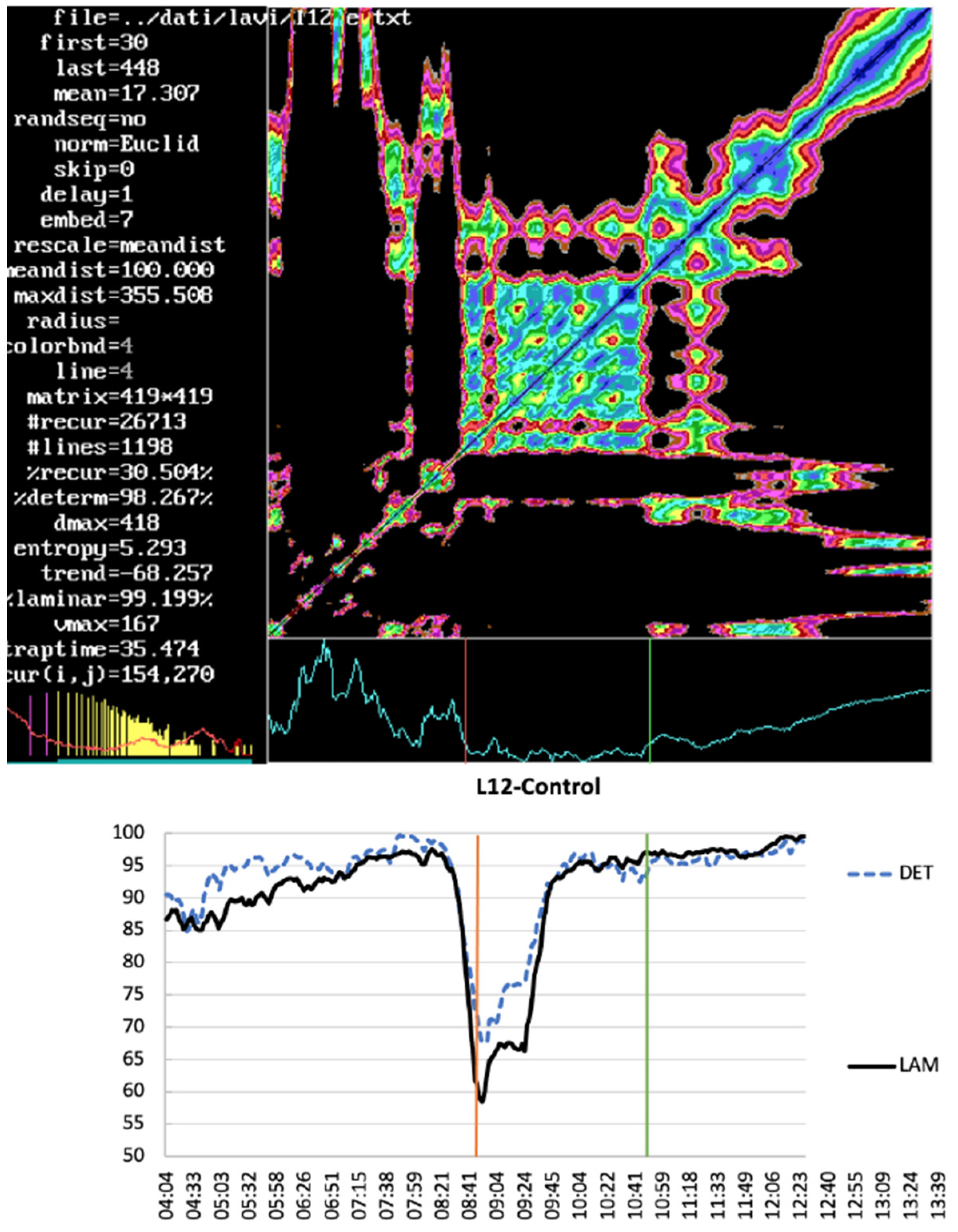The height and width of the screenshot is (1232, 958).
Task: Click the entropy=5.293 readout
Action: pyautogui.click(x=99, y=548)
